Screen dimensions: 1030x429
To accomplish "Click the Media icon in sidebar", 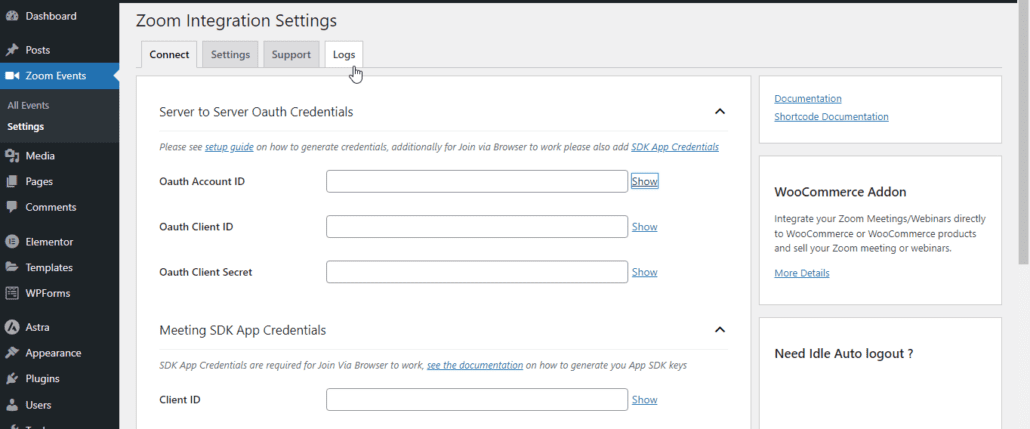I will coord(11,156).
